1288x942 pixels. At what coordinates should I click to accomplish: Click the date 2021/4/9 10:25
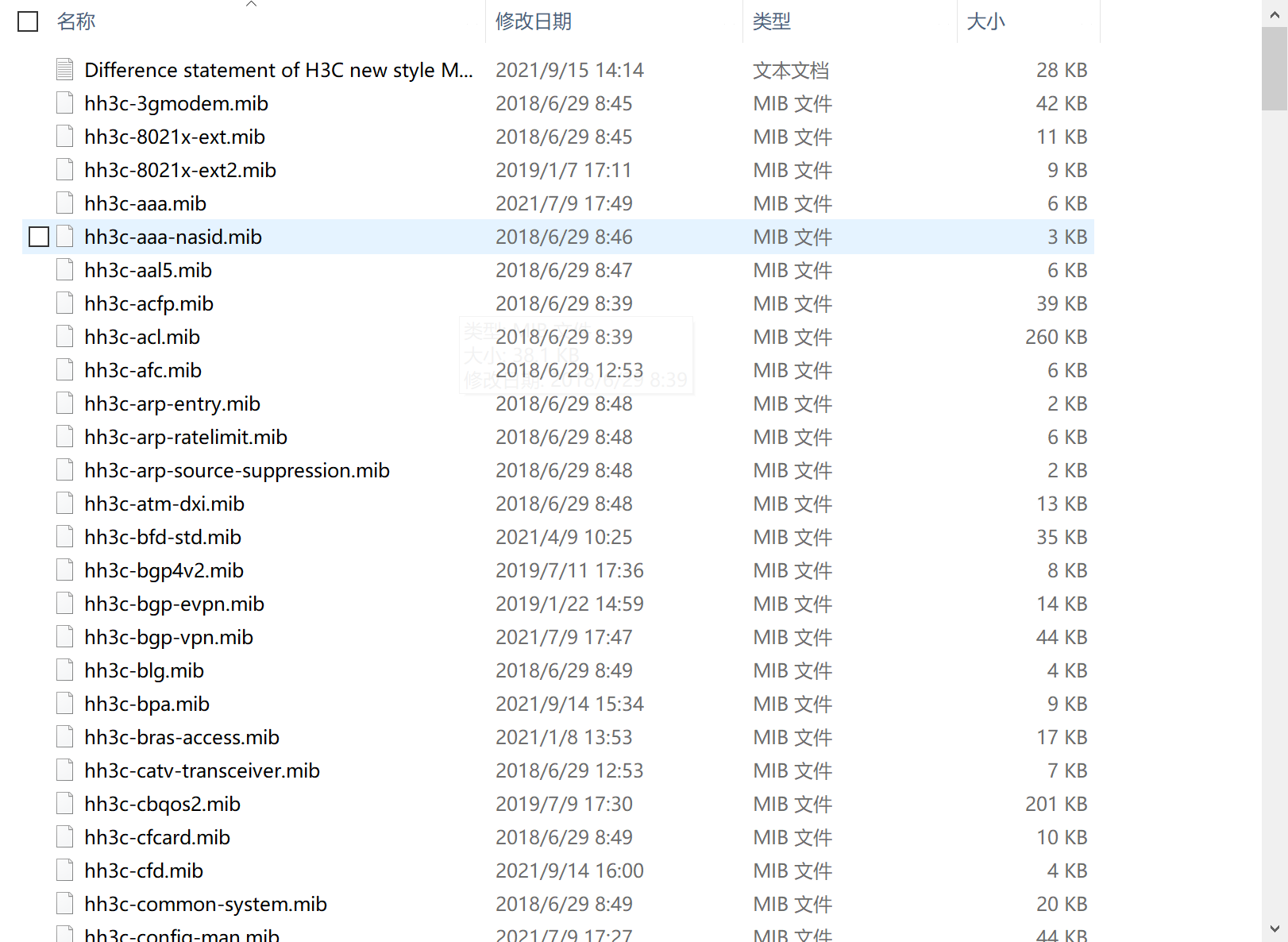(x=564, y=537)
